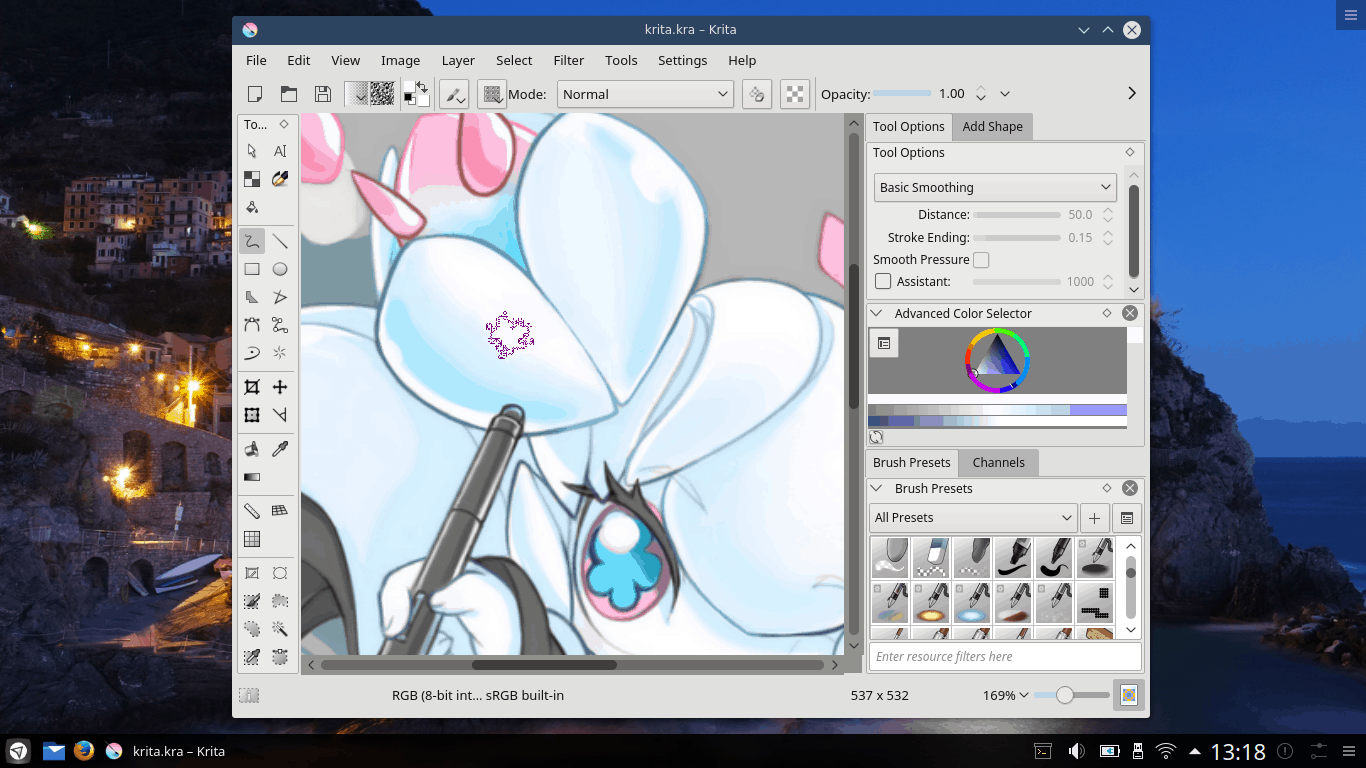Viewport: 1366px width, 768px height.
Task: Open the blending Mode Normal dropdown
Action: (x=645, y=94)
